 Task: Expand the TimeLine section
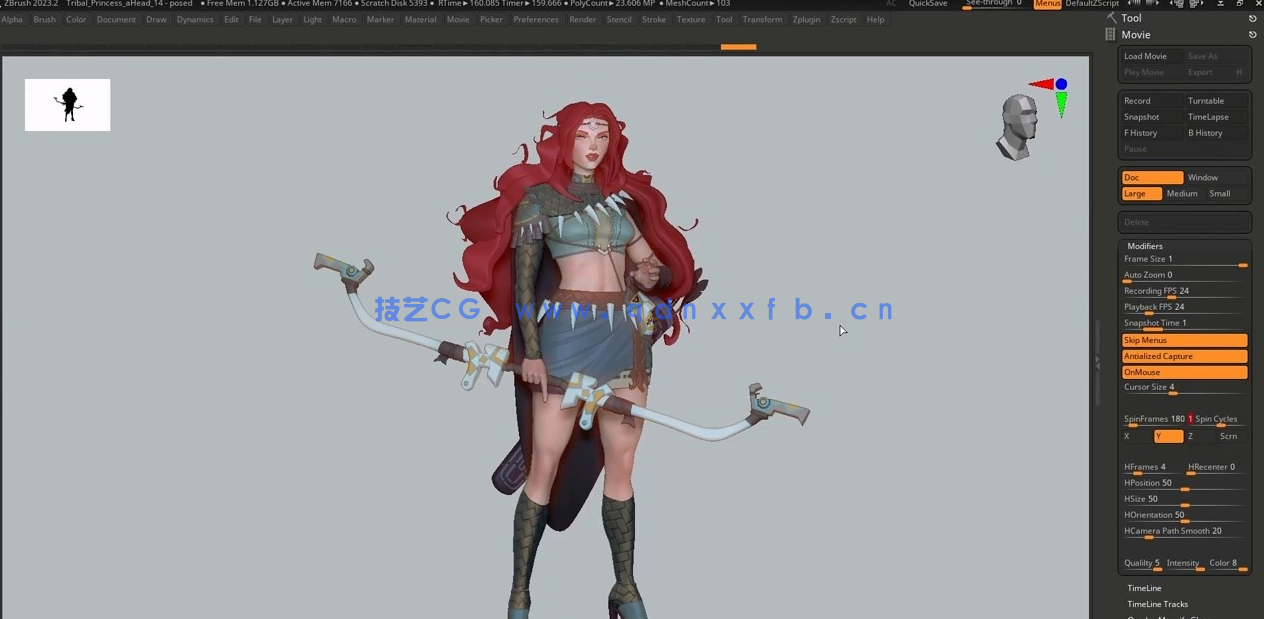coord(1144,588)
